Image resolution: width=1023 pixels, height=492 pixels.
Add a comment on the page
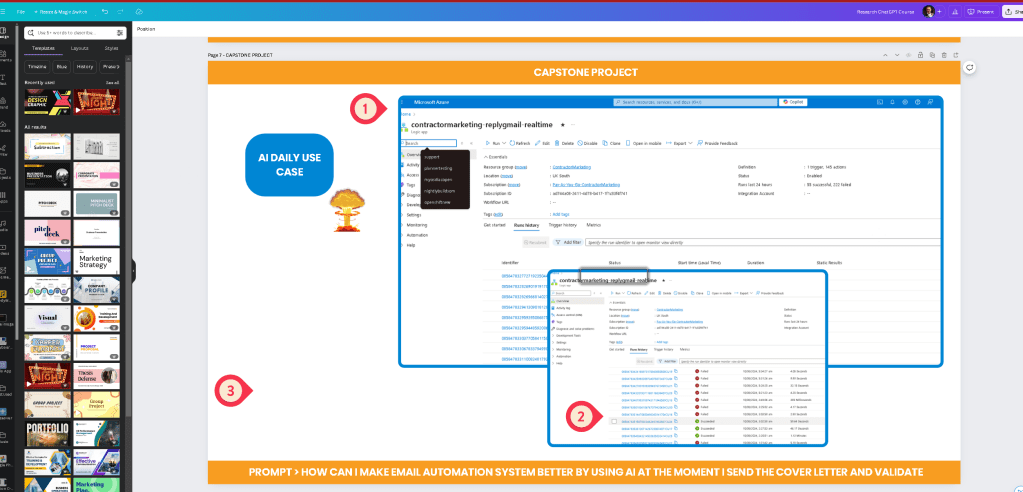[970, 67]
